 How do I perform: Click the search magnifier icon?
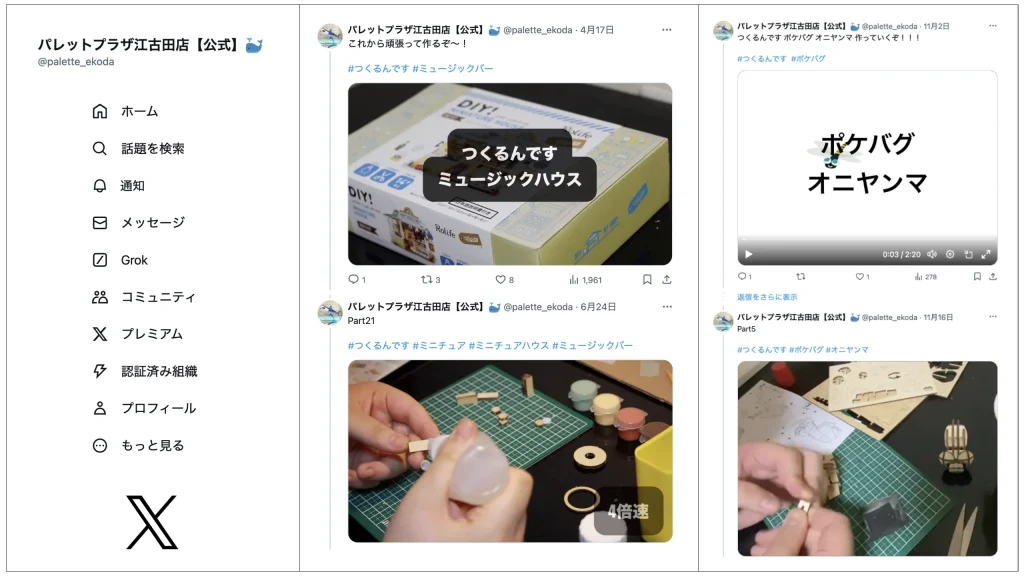tap(99, 149)
